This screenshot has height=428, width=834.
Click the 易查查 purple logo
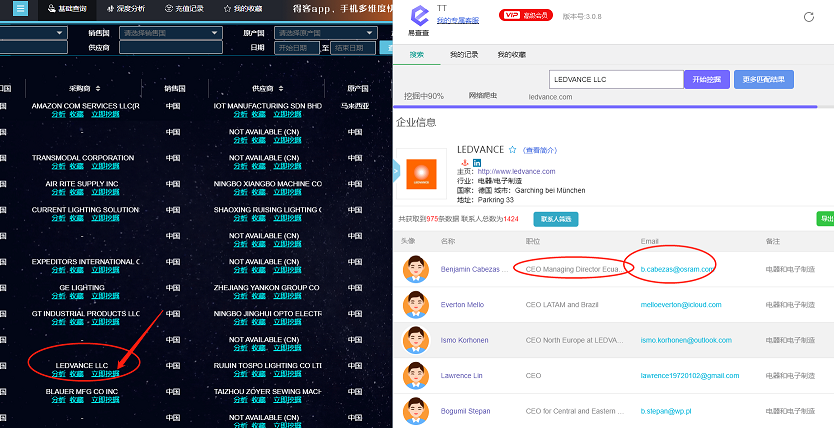point(419,15)
